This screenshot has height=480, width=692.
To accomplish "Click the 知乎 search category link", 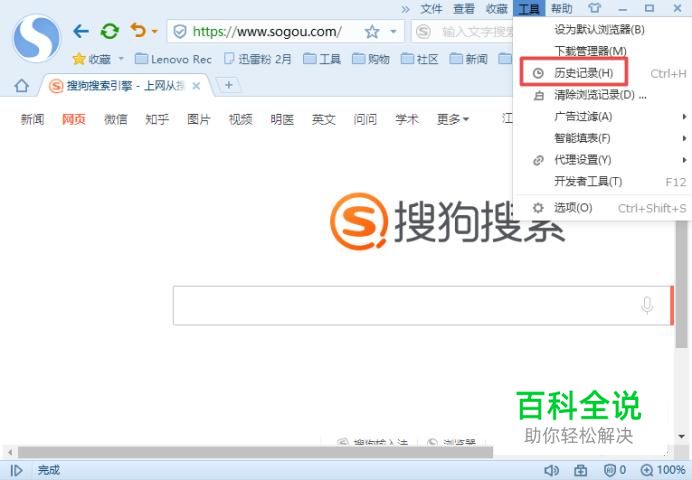I will (157, 119).
